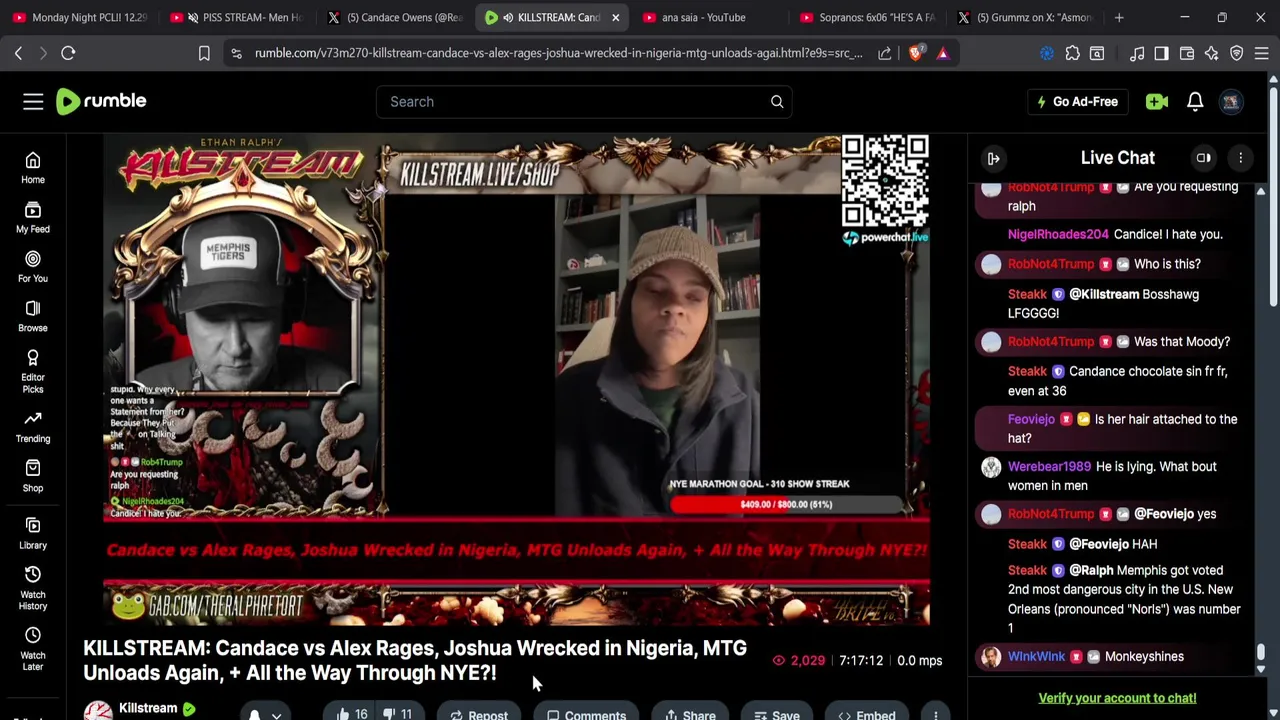The width and height of the screenshot is (1280, 720).
Task: Open Brave VPN shield icon
Action: pos(1237,53)
